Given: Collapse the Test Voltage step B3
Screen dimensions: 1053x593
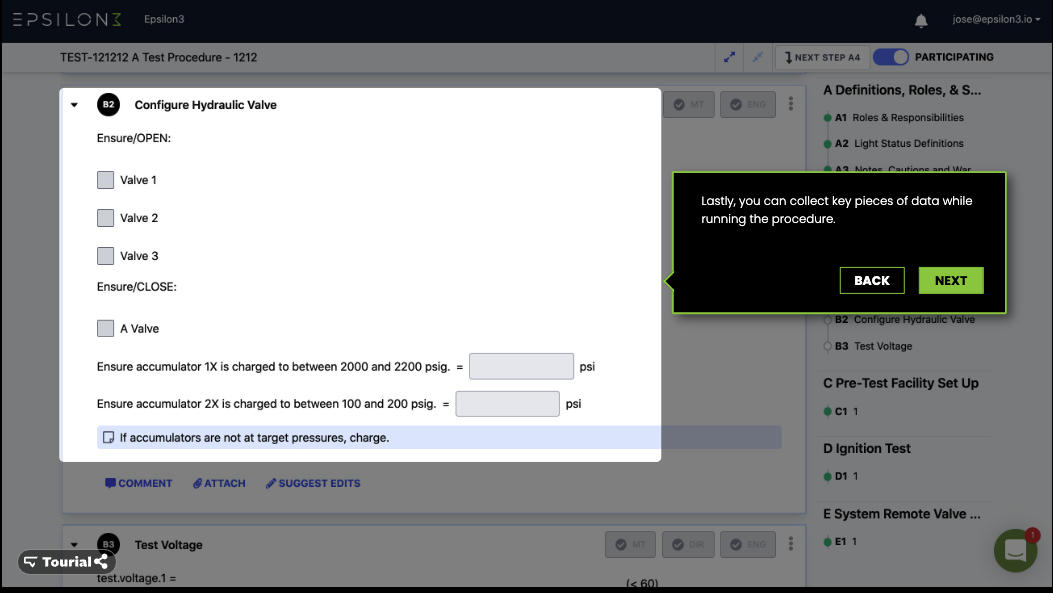Looking at the screenshot, I should (73, 544).
